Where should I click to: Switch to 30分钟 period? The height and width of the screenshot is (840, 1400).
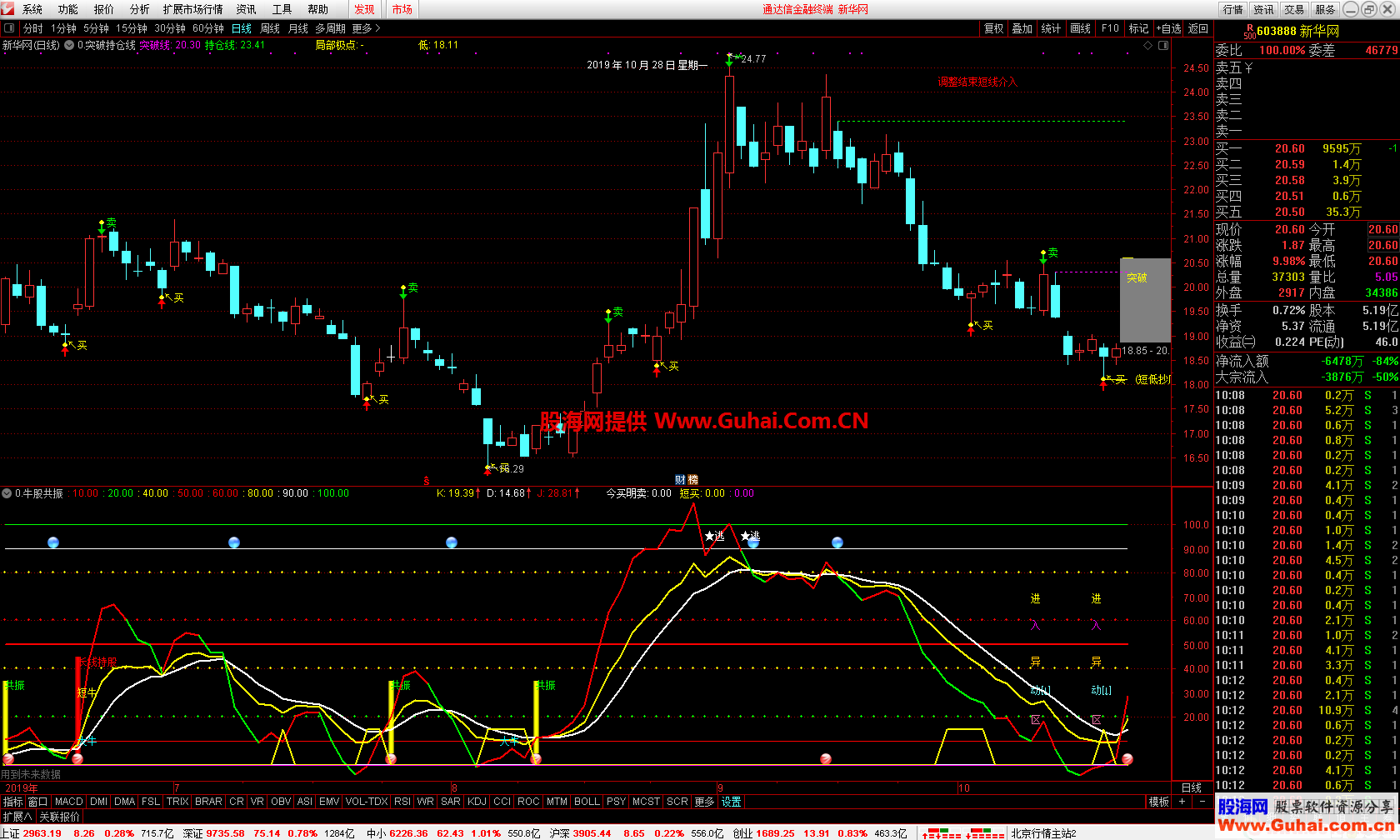pyautogui.click(x=169, y=28)
